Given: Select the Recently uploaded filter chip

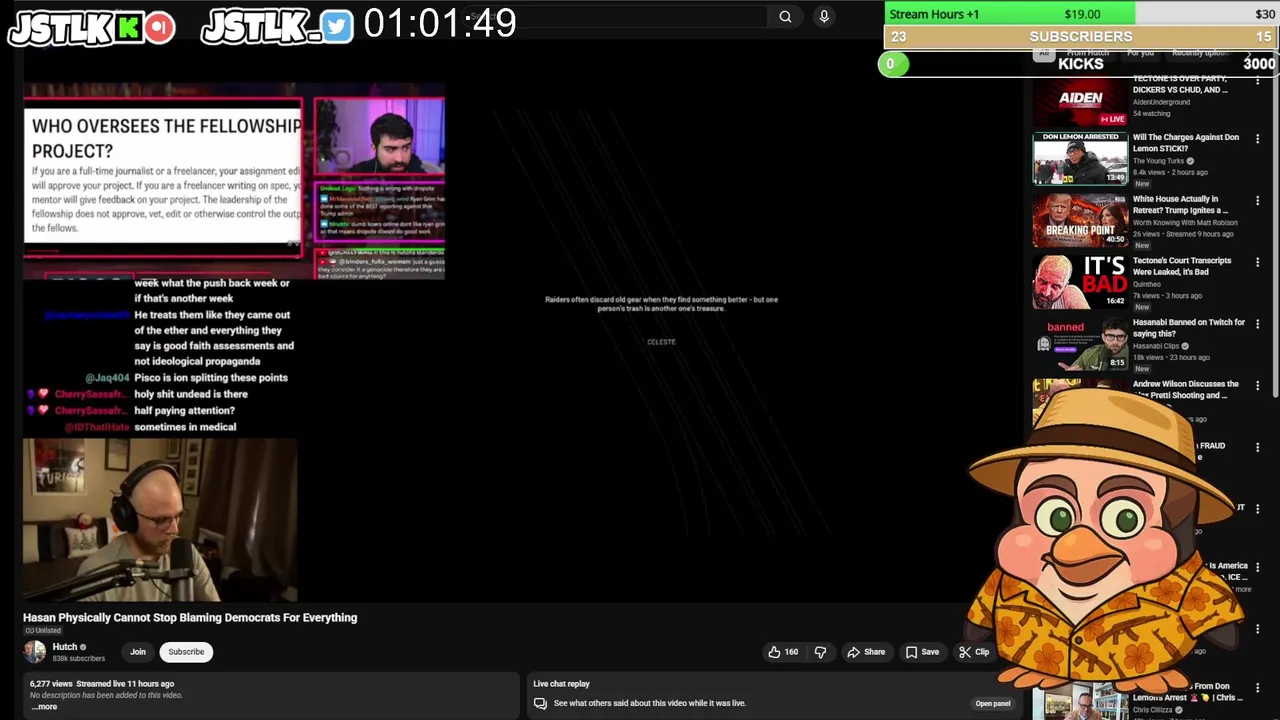Looking at the screenshot, I should coord(1199,52).
